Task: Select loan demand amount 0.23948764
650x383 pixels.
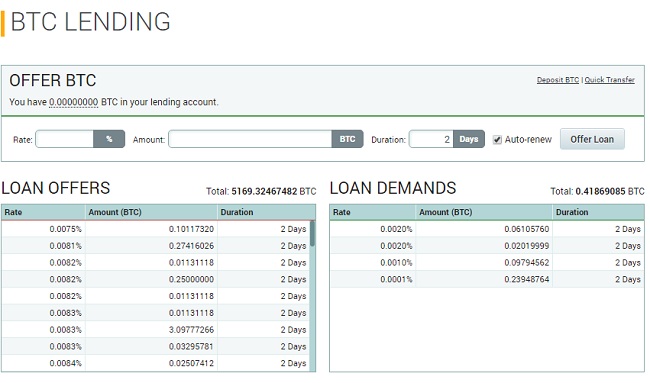Action: (526, 279)
